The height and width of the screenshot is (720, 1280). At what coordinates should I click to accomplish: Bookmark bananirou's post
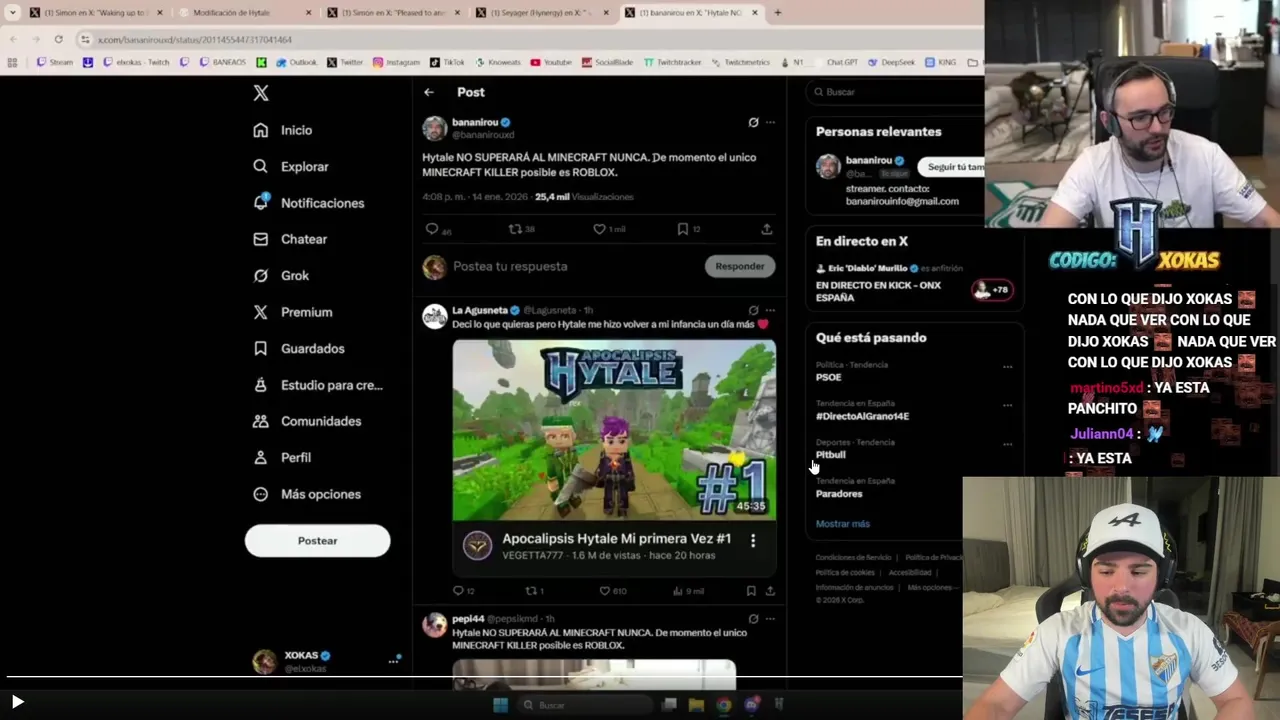pos(683,229)
